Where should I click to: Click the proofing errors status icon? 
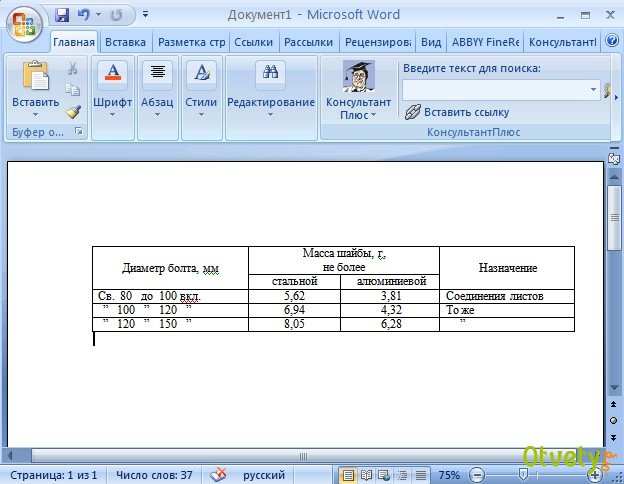[216, 475]
